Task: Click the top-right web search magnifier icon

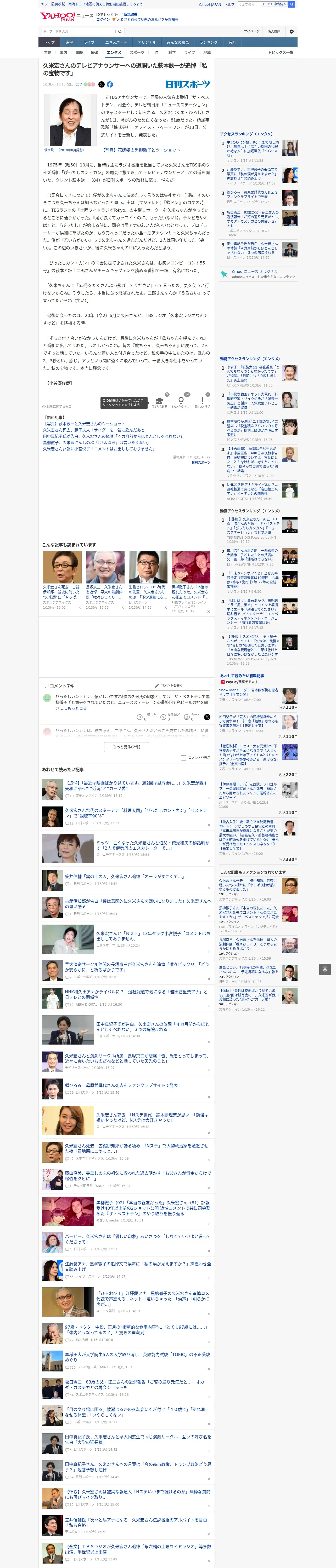Action: pyautogui.click(x=292, y=4)
